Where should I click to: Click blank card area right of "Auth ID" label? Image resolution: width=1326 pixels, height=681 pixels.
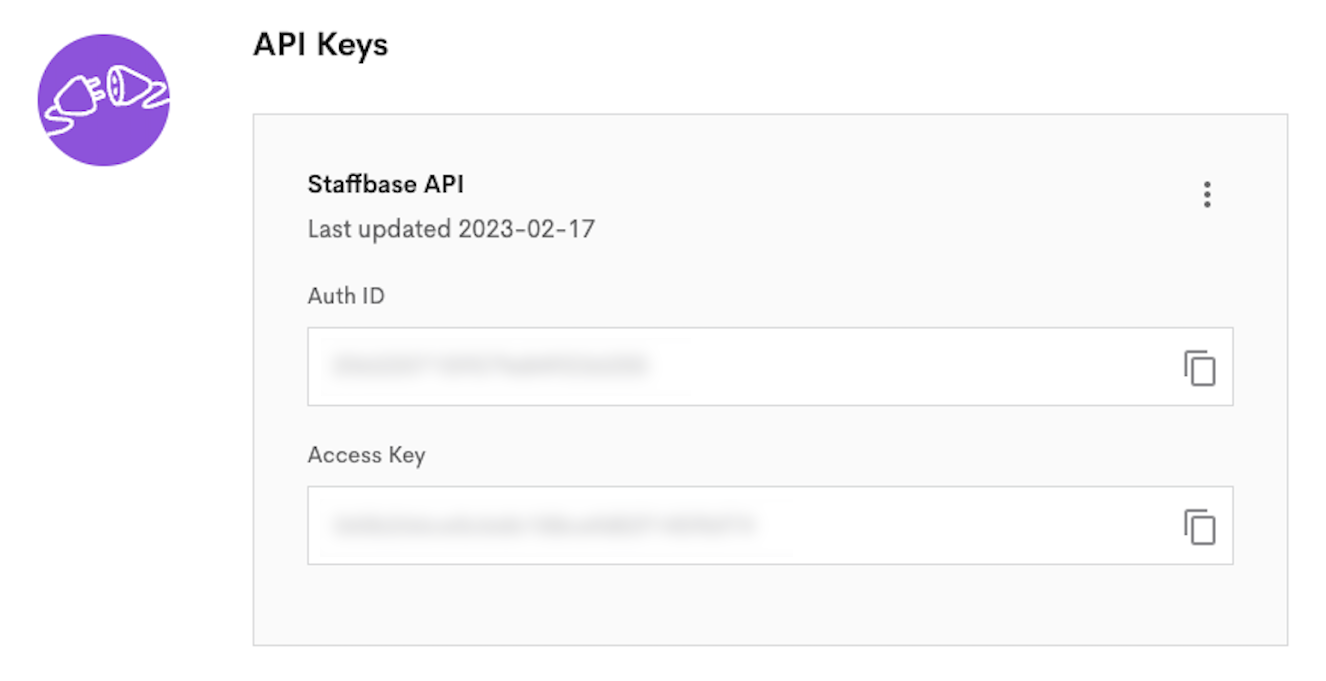(x=800, y=296)
